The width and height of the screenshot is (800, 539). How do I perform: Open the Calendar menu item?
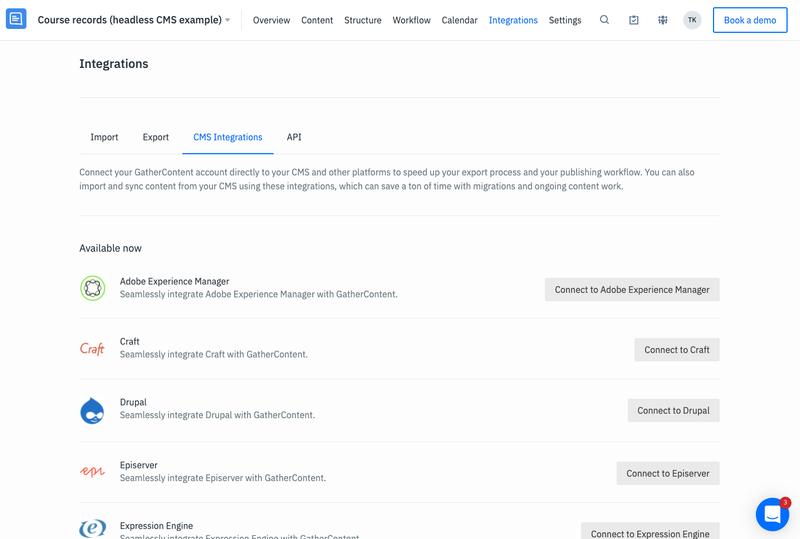pos(459,20)
